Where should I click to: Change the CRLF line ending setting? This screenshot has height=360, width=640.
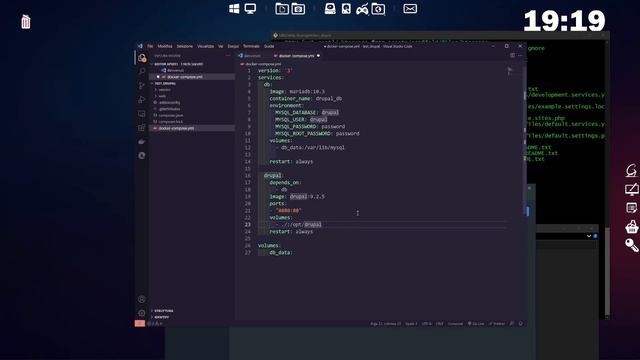pyautogui.click(x=439, y=324)
